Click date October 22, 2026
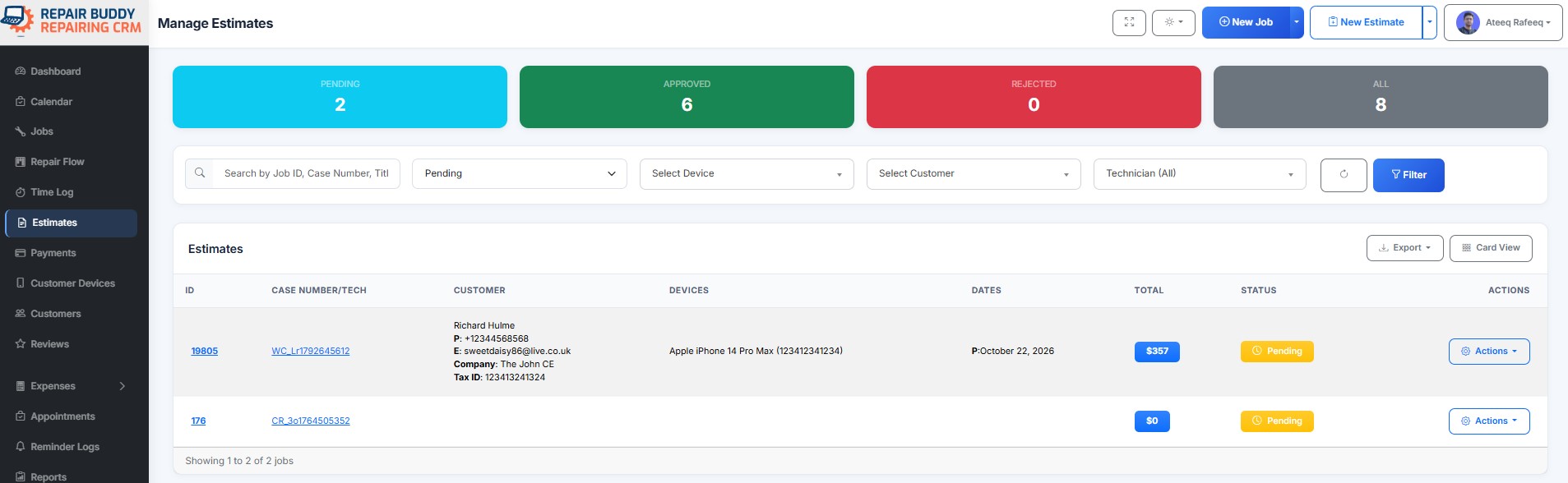1568x483 pixels. pyautogui.click(x=1017, y=351)
